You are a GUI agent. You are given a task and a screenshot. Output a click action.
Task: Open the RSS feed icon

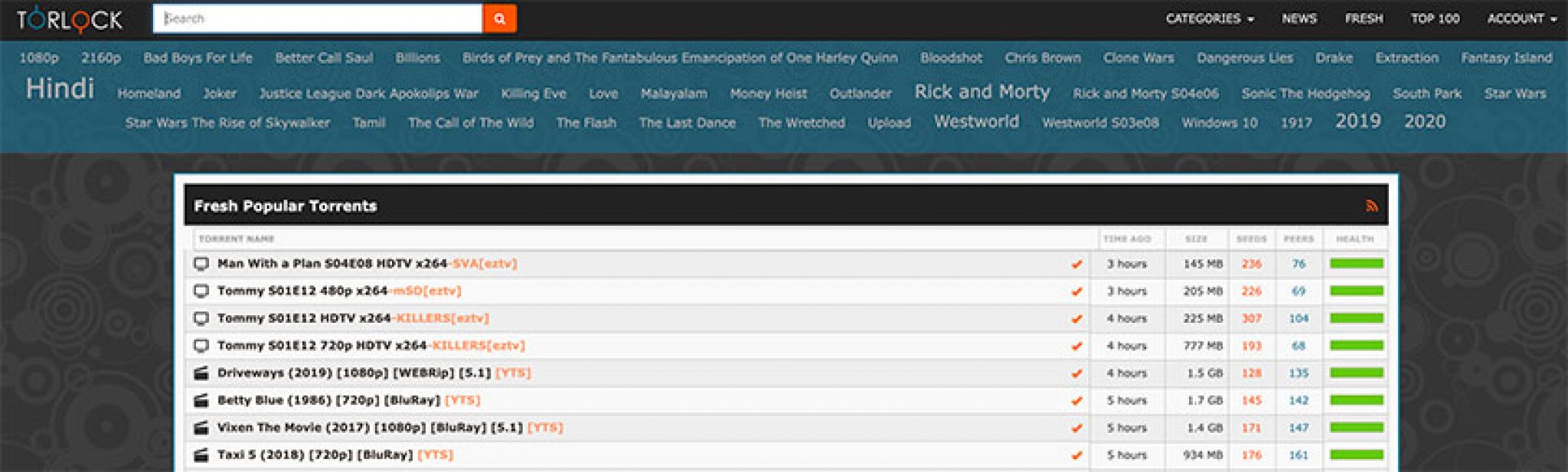1371,205
